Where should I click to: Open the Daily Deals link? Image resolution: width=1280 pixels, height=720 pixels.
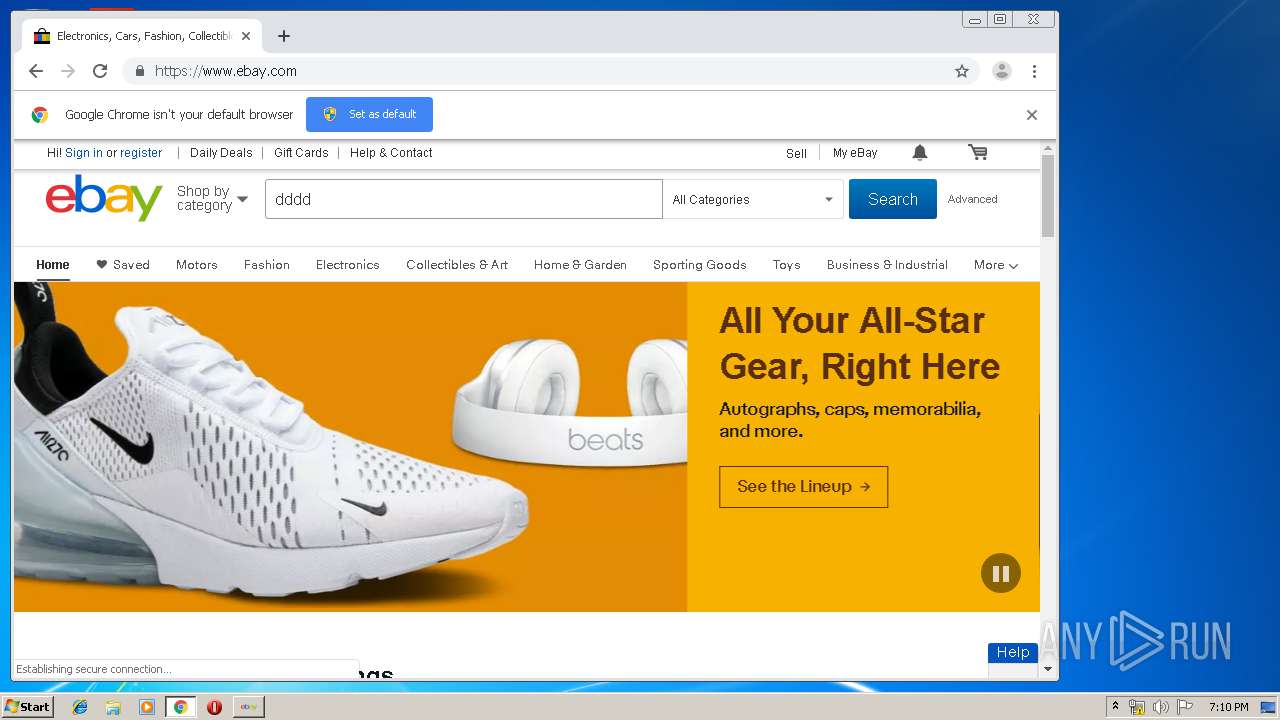pos(221,153)
